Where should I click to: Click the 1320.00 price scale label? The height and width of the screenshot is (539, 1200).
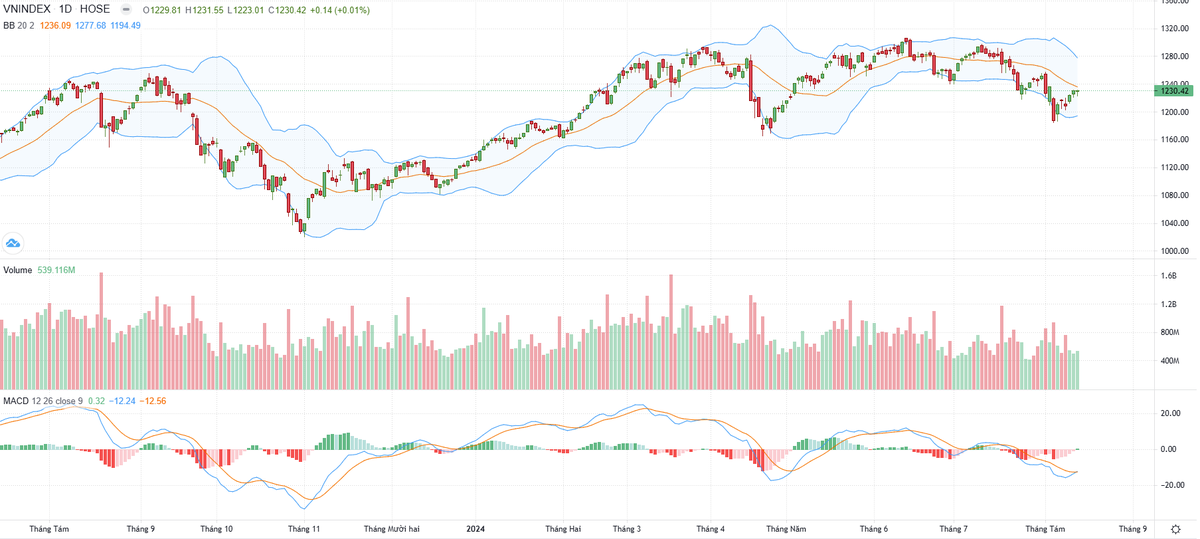[1174, 28]
